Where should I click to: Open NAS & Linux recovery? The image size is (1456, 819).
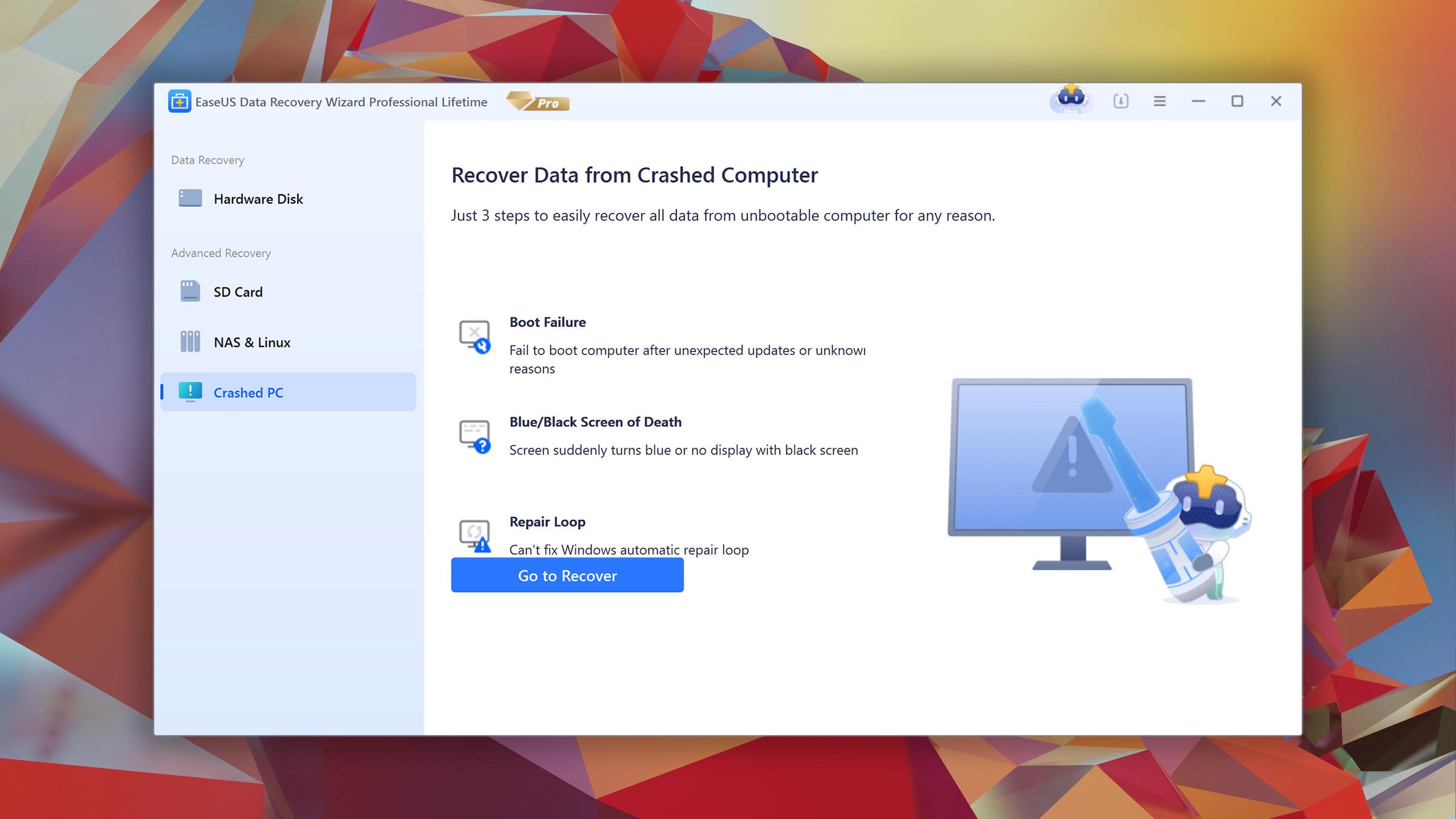tap(288, 342)
